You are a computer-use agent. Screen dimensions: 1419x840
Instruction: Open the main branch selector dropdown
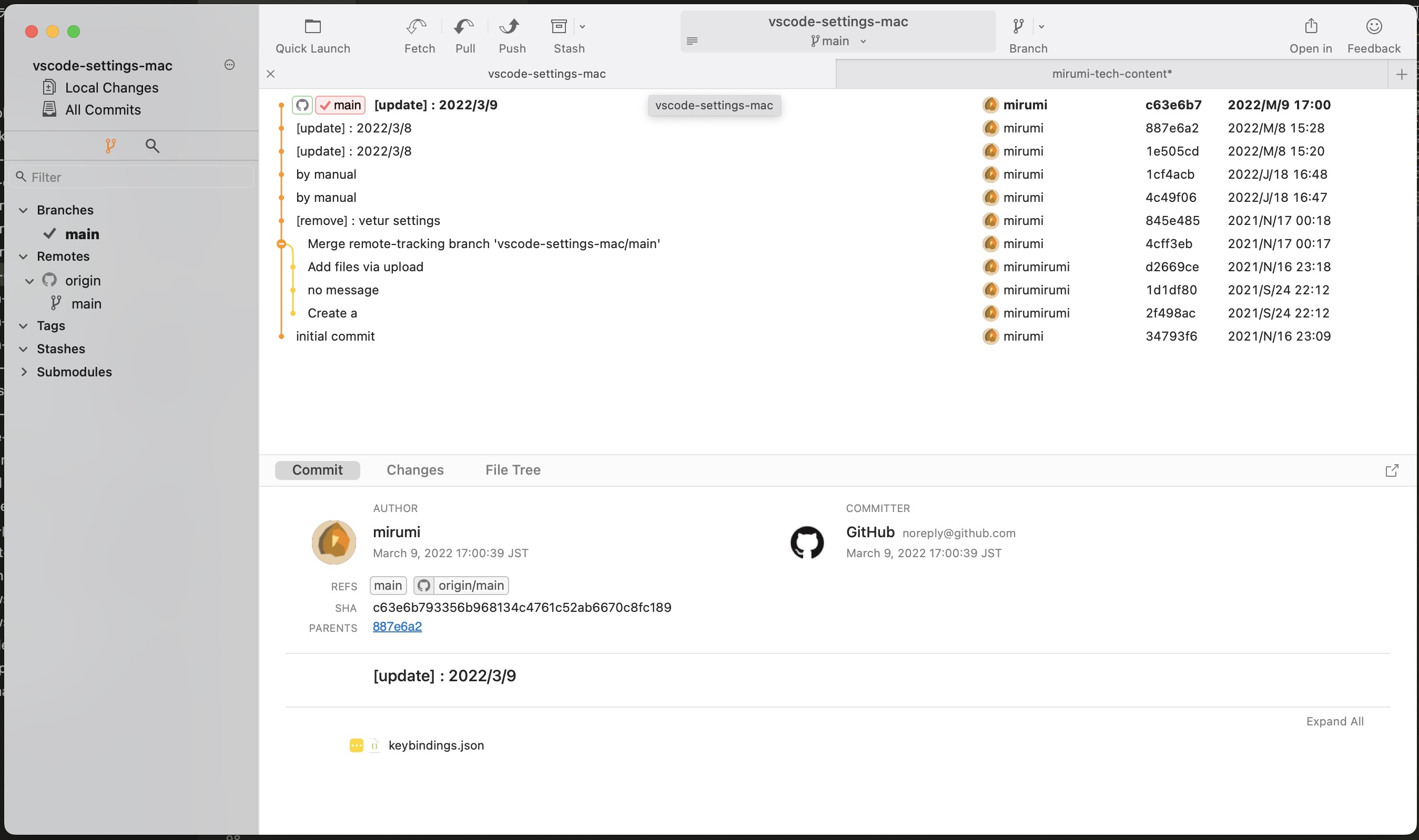click(x=838, y=42)
